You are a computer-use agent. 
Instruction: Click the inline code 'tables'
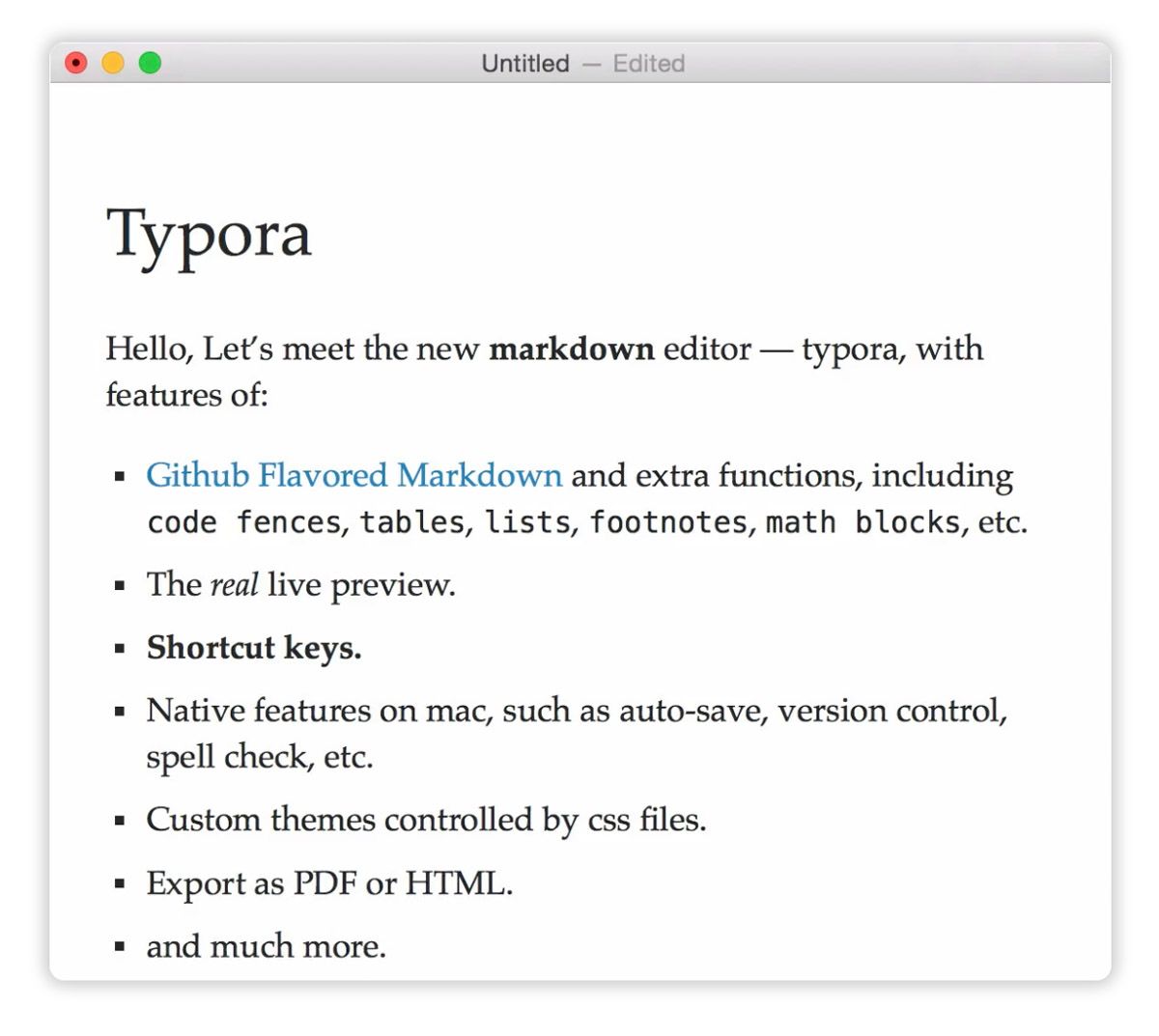point(412,522)
